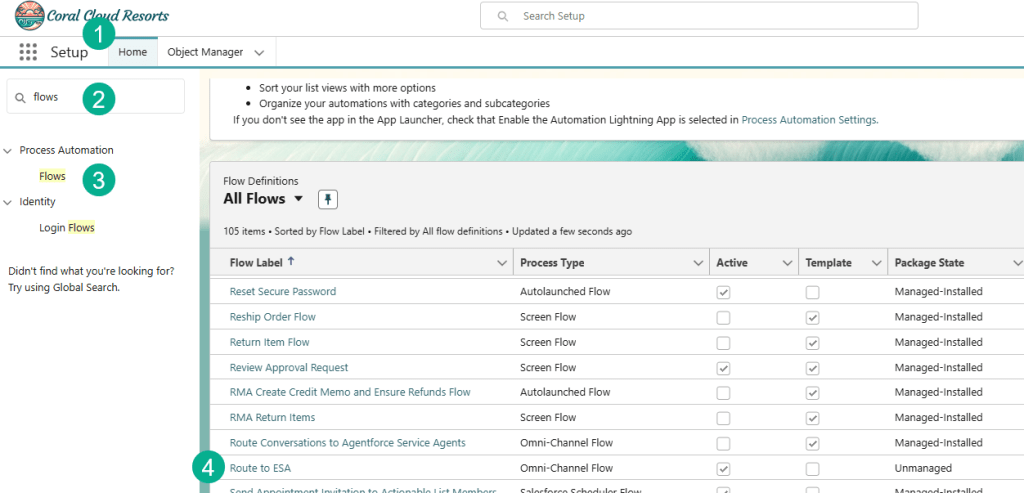Screen dimensions: 1024x493
Task: Toggle Template checkbox for Reship Order Flow
Action: (x=813, y=317)
